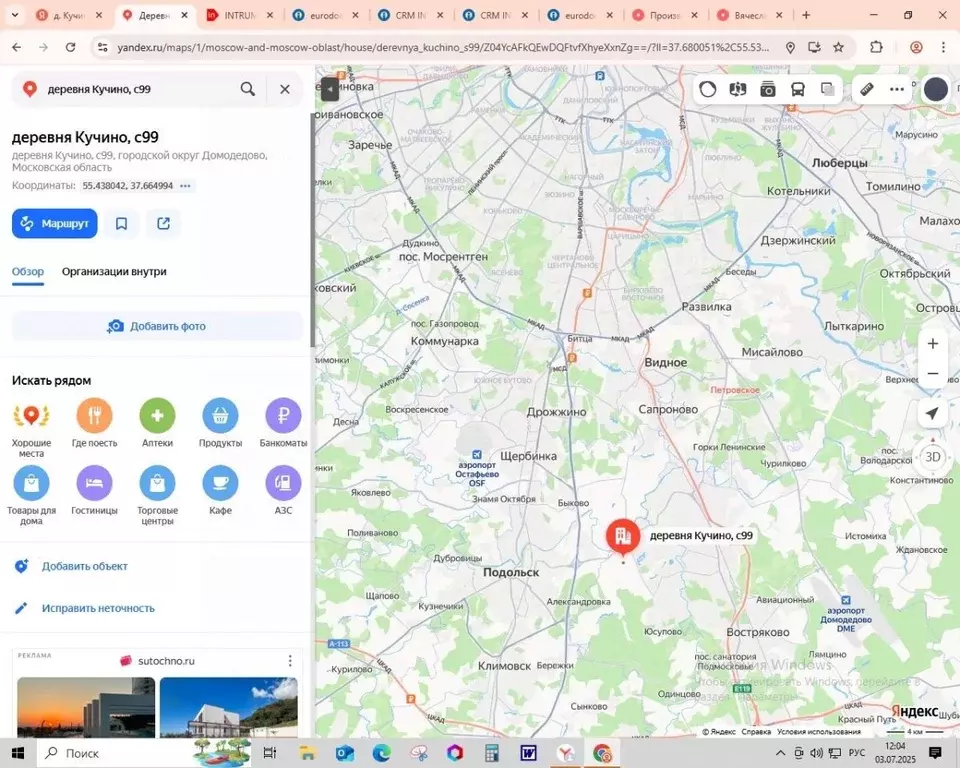Open the user profile avatar
The height and width of the screenshot is (768, 960).
click(936, 89)
